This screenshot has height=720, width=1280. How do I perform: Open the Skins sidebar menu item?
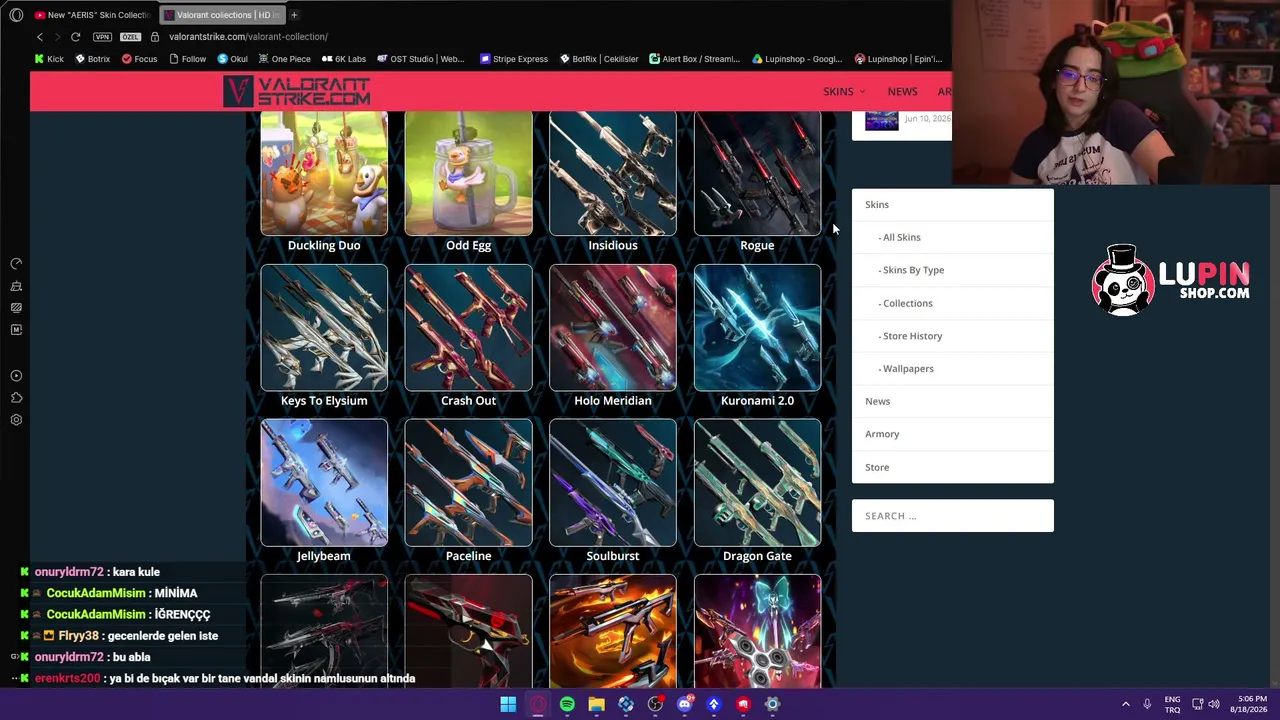(877, 204)
